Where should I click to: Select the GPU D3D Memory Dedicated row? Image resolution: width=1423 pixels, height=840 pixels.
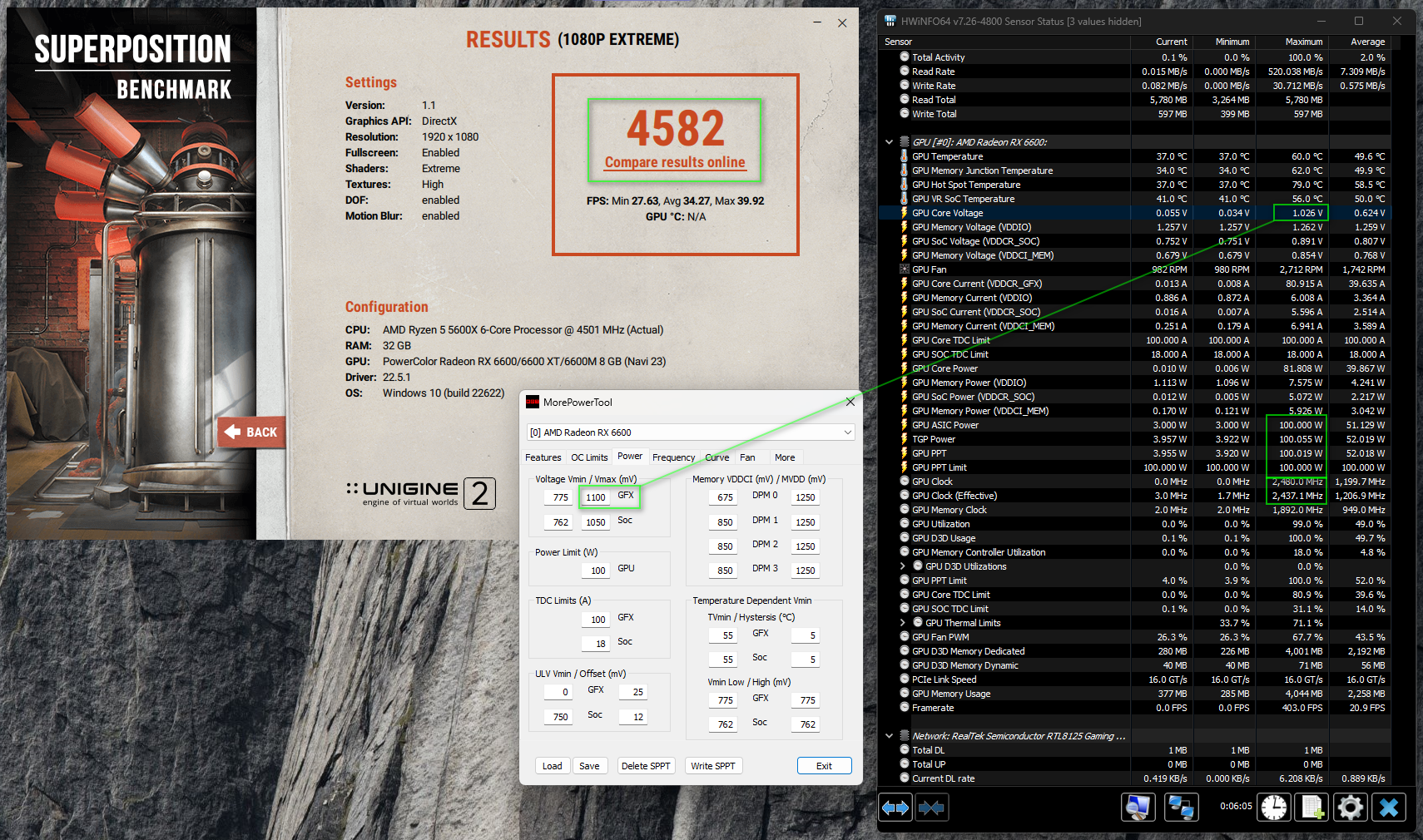coord(1136,651)
